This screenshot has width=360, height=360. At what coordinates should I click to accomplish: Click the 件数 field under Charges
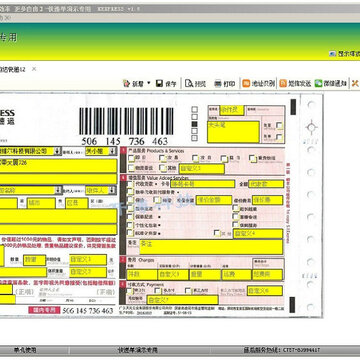142,275
